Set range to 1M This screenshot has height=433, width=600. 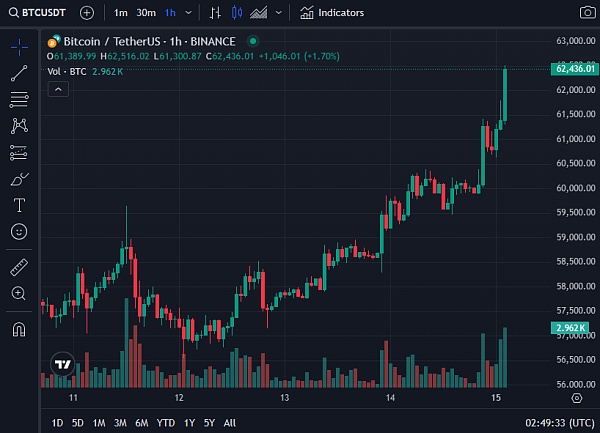coord(99,423)
